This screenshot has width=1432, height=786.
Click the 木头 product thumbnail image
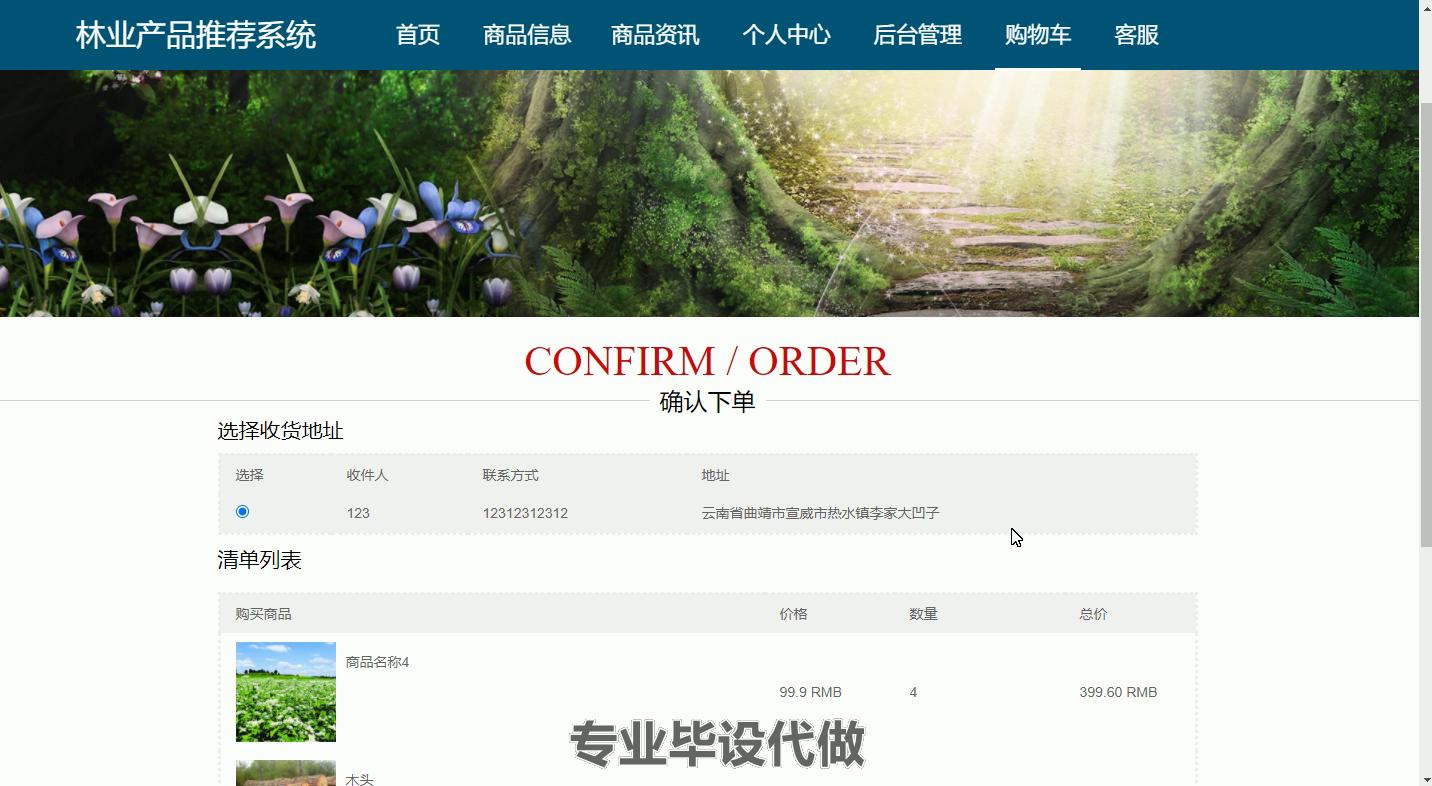tap(286, 773)
